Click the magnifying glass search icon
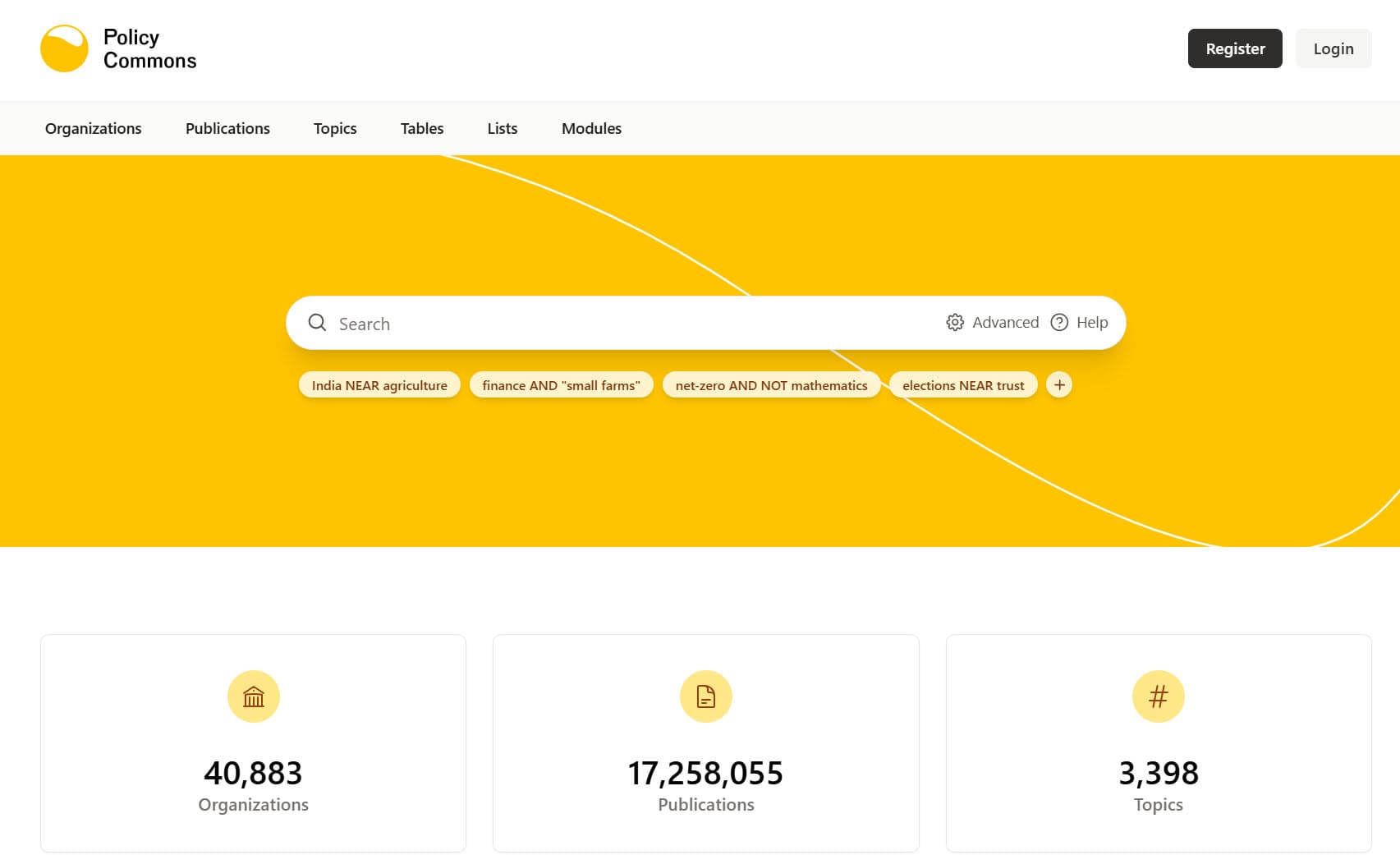Screen dimensions: 1400x855 [x=317, y=323]
